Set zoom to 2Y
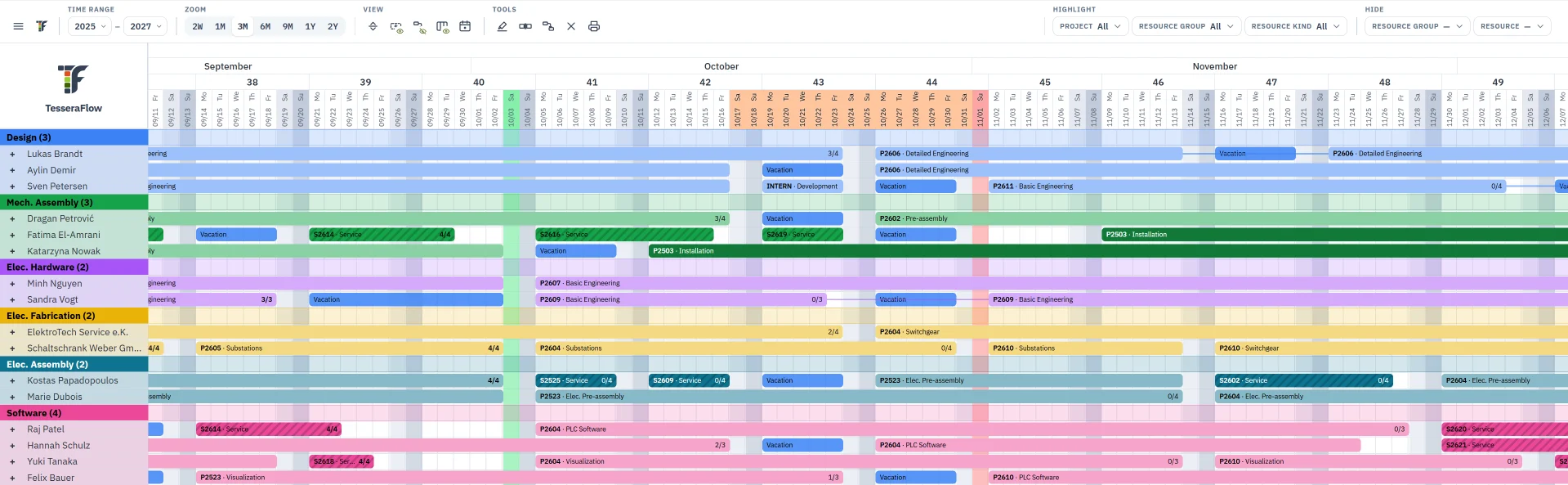The image size is (1568, 485). (333, 26)
